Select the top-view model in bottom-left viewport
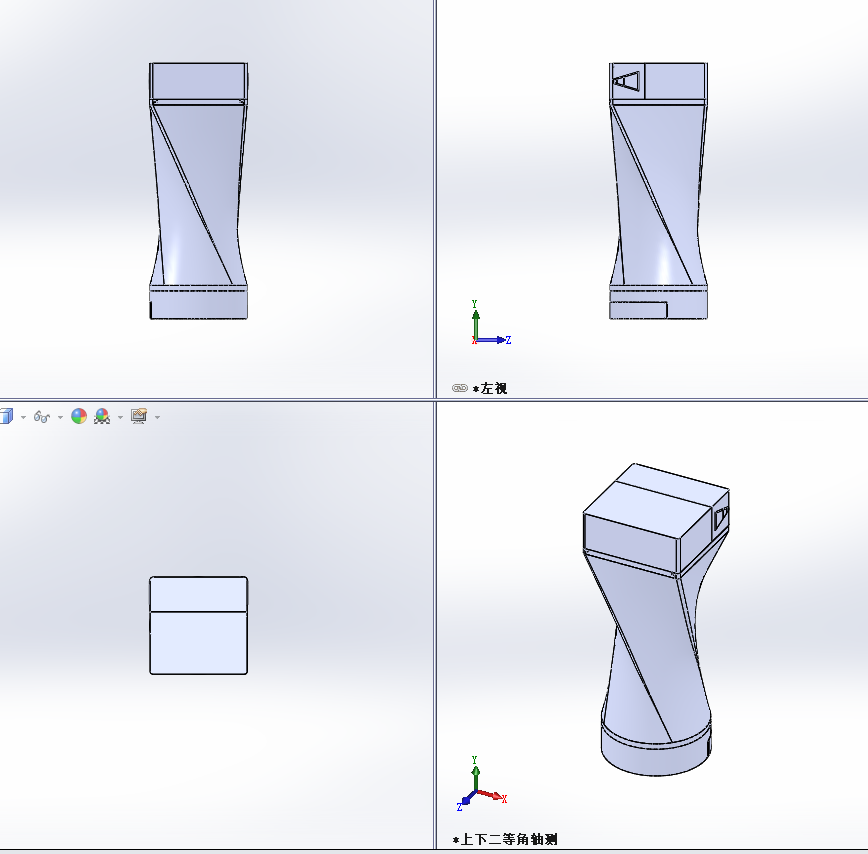 tap(199, 625)
